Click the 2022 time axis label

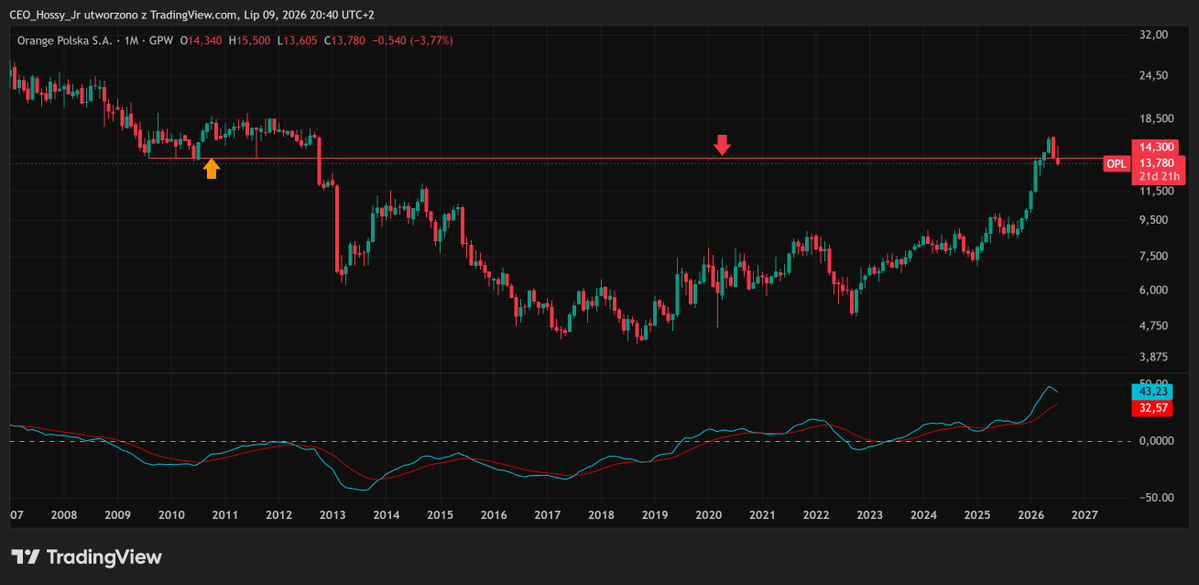pos(816,515)
